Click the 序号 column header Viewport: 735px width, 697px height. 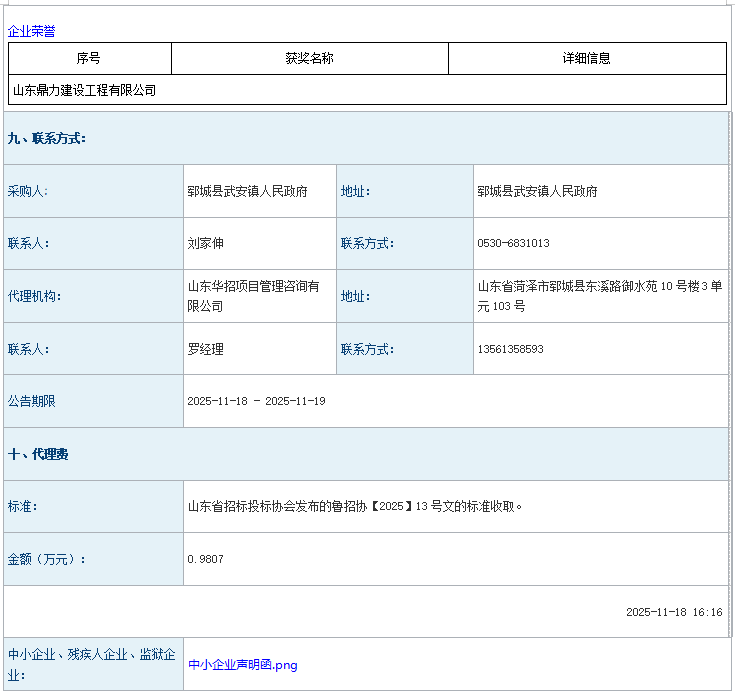pyautogui.click(x=89, y=58)
